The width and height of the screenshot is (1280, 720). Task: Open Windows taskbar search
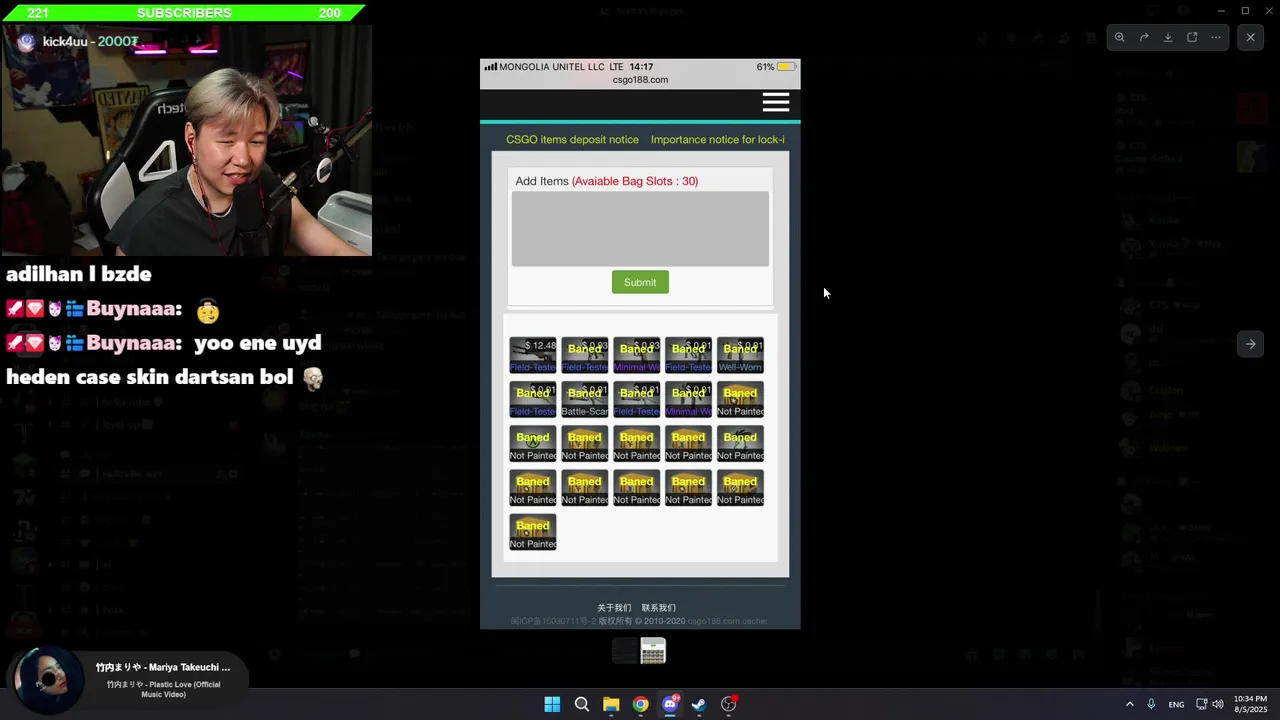tap(582, 704)
